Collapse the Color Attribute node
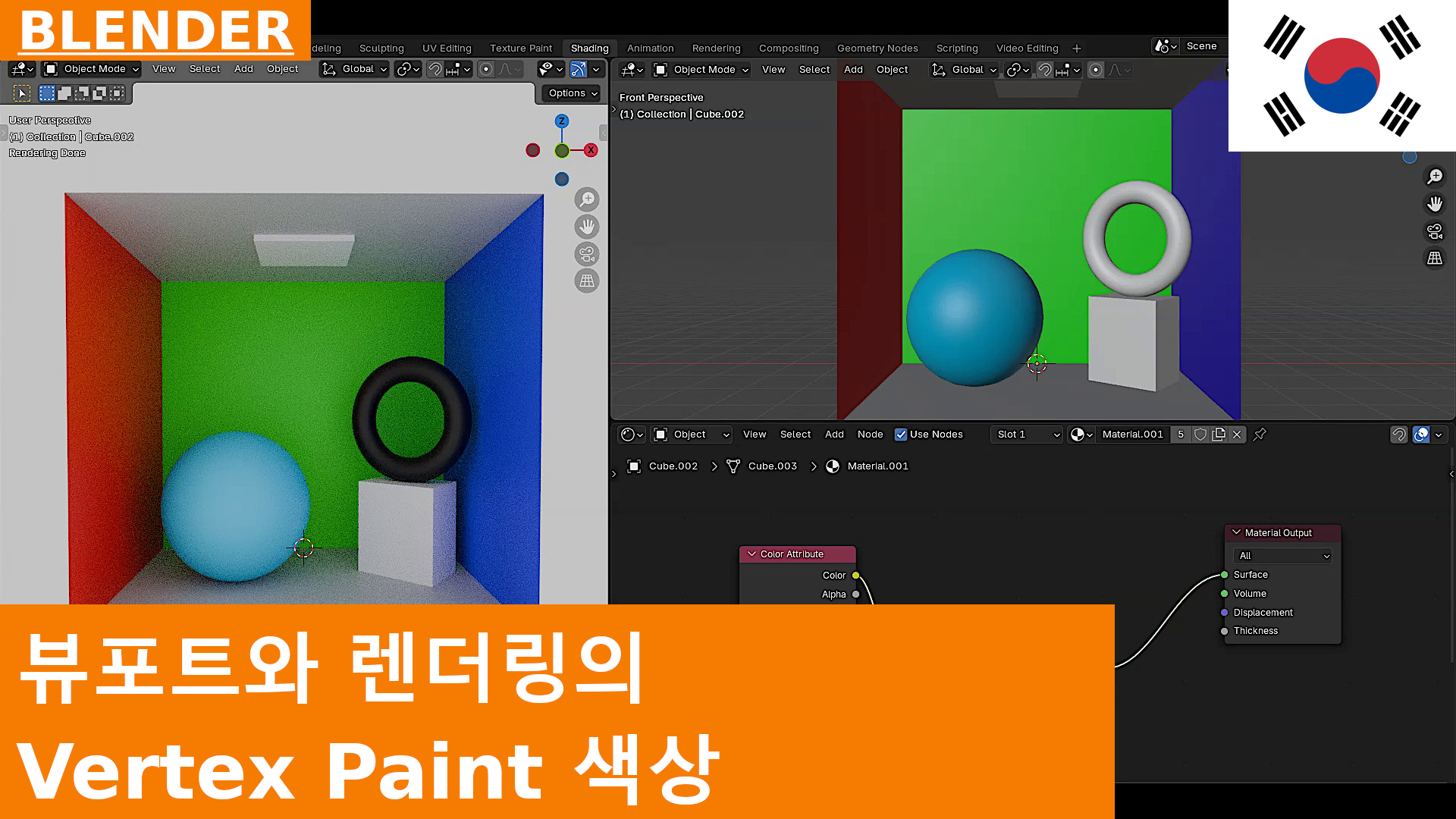The image size is (1456, 819). 752,554
